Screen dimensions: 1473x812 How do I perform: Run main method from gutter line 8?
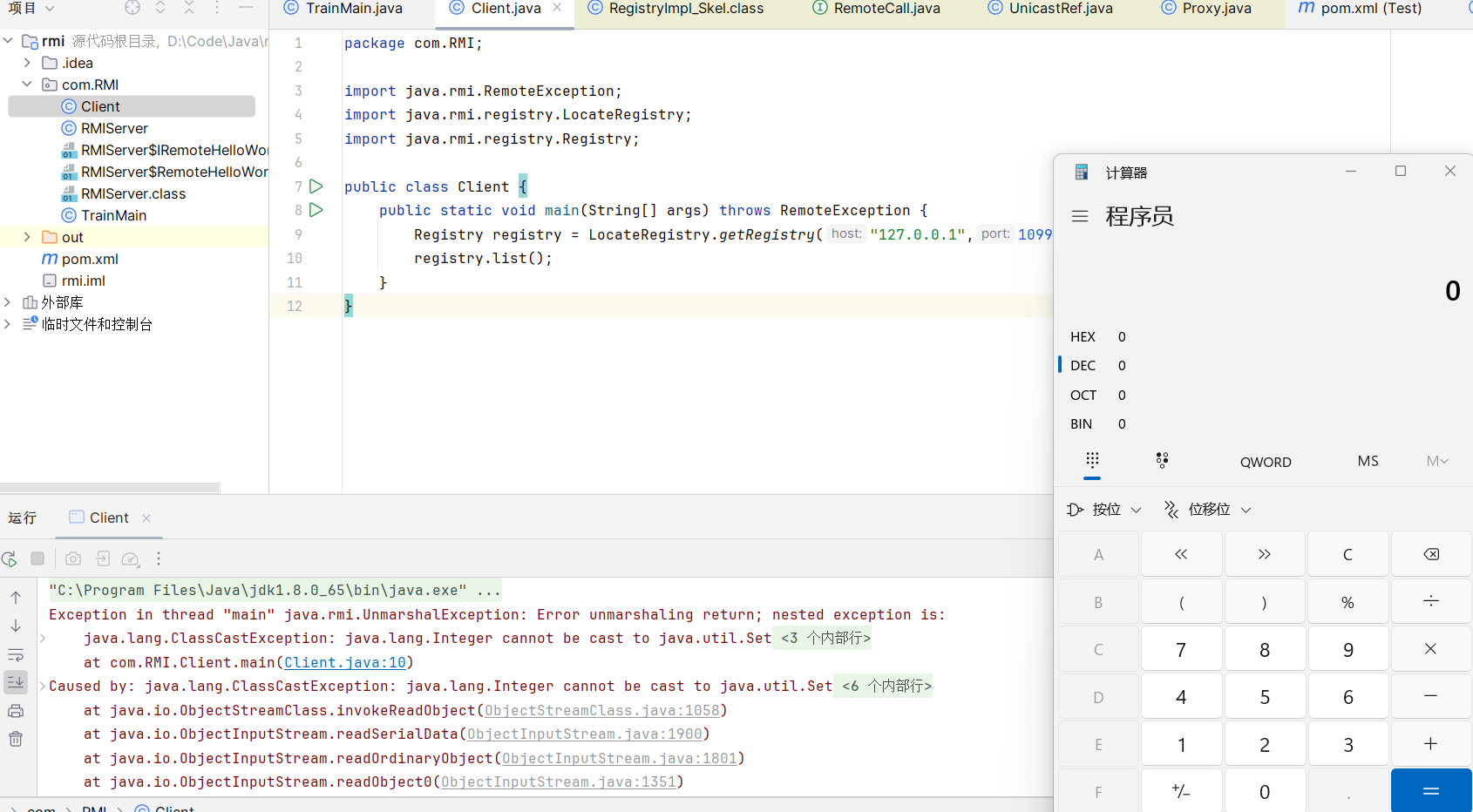tap(316, 210)
